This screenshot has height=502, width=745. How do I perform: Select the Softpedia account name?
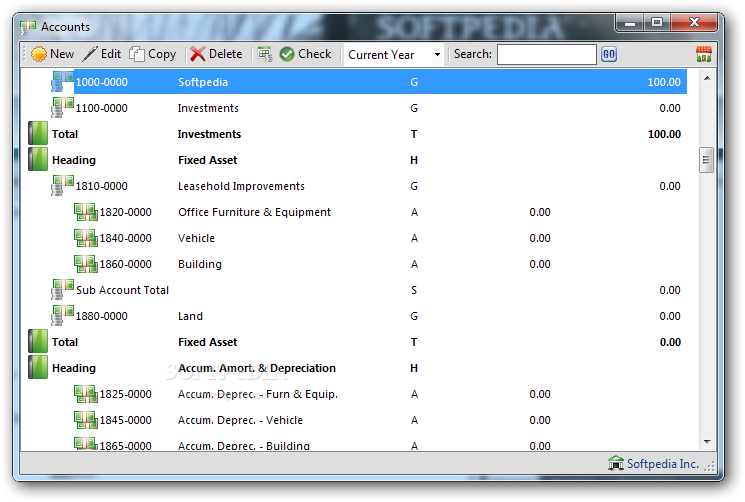[203, 82]
